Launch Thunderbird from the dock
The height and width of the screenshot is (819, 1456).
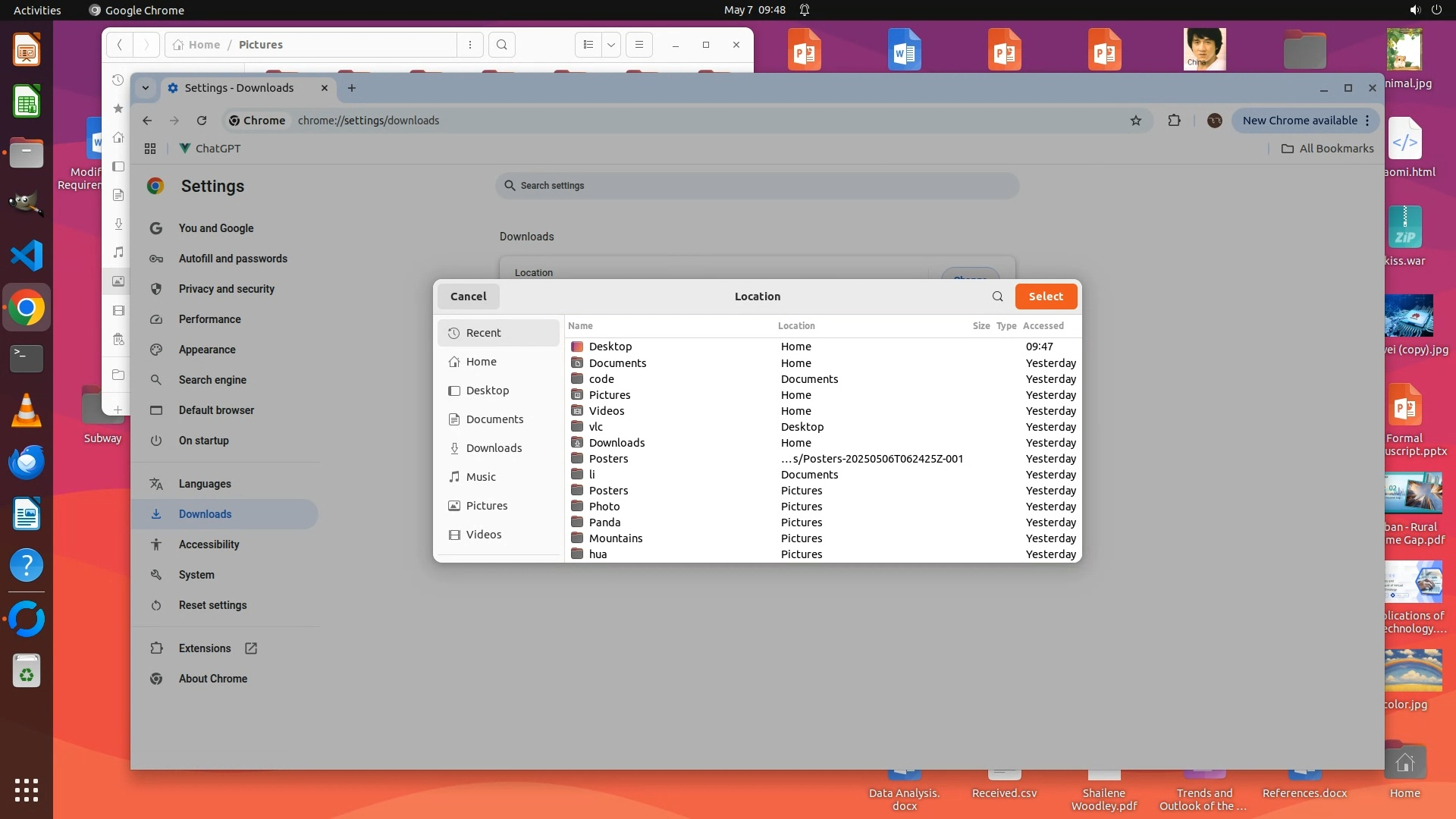[x=27, y=463]
